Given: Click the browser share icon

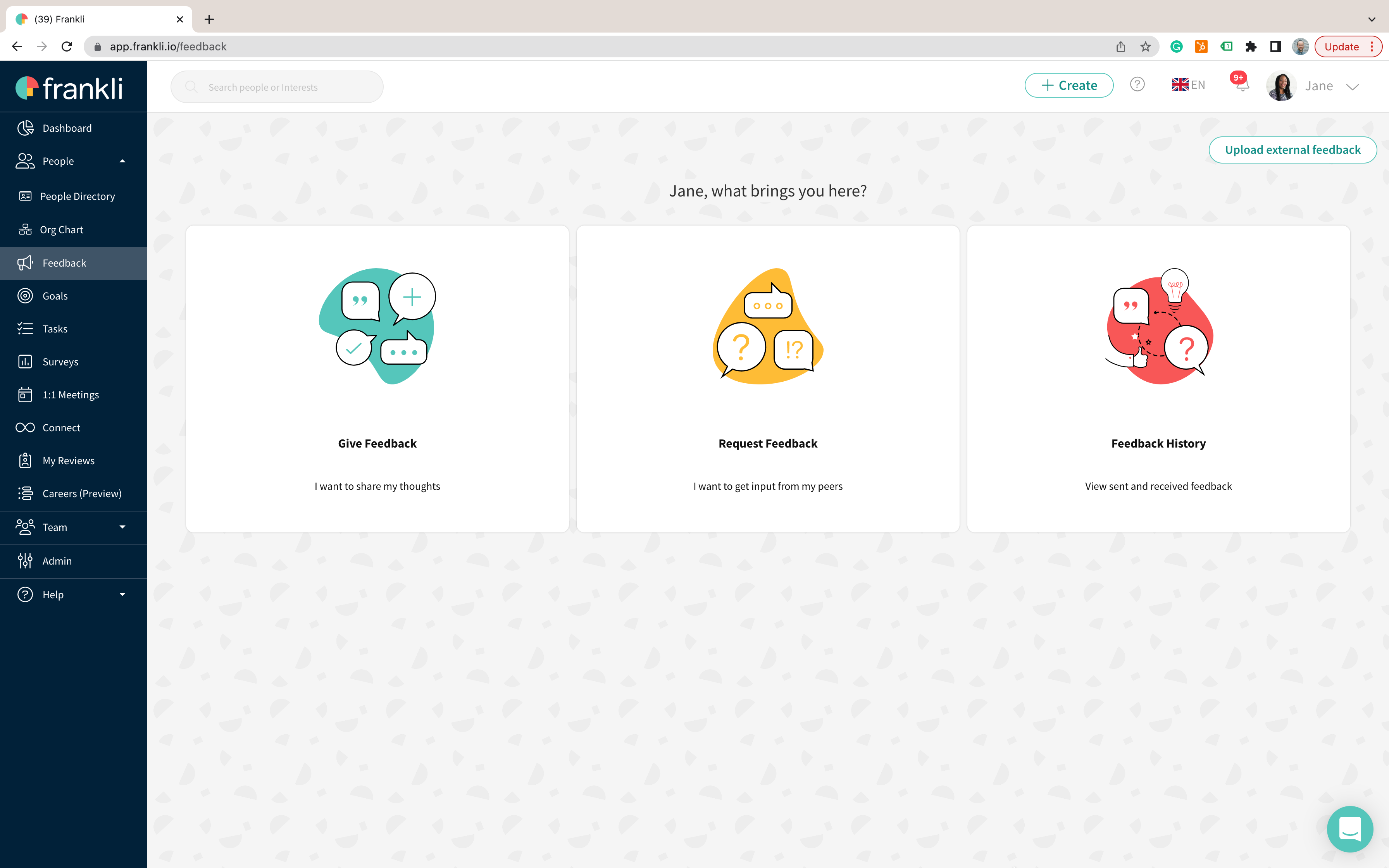Looking at the screenshot, I should point(1120,46).
